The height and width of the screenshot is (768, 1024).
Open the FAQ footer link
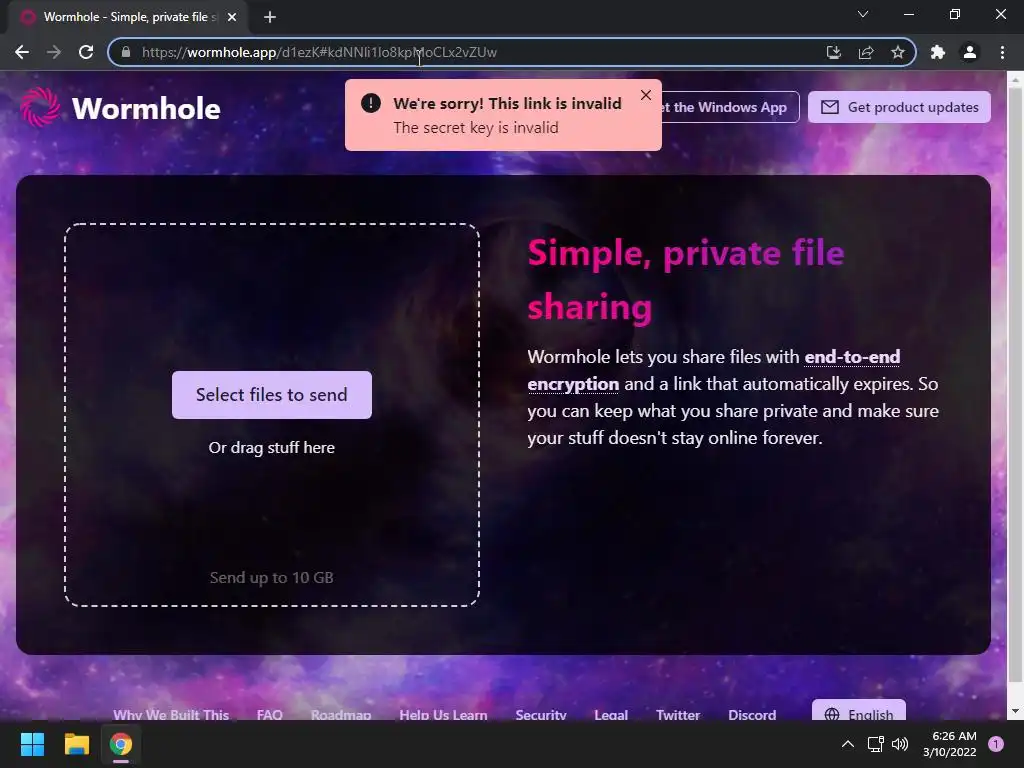[x=270, y=714]
